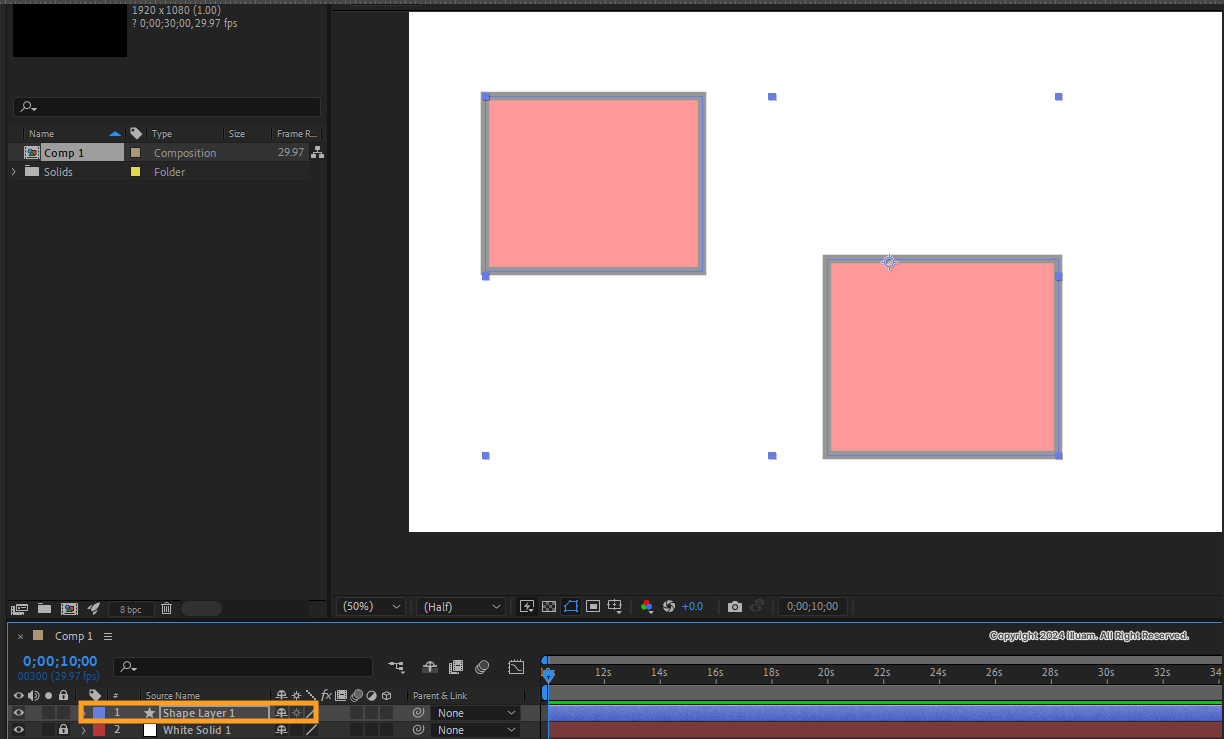Click the Interpret Footage icon in Project panel
1224x739 pixels.
click(x=19, y=608)
